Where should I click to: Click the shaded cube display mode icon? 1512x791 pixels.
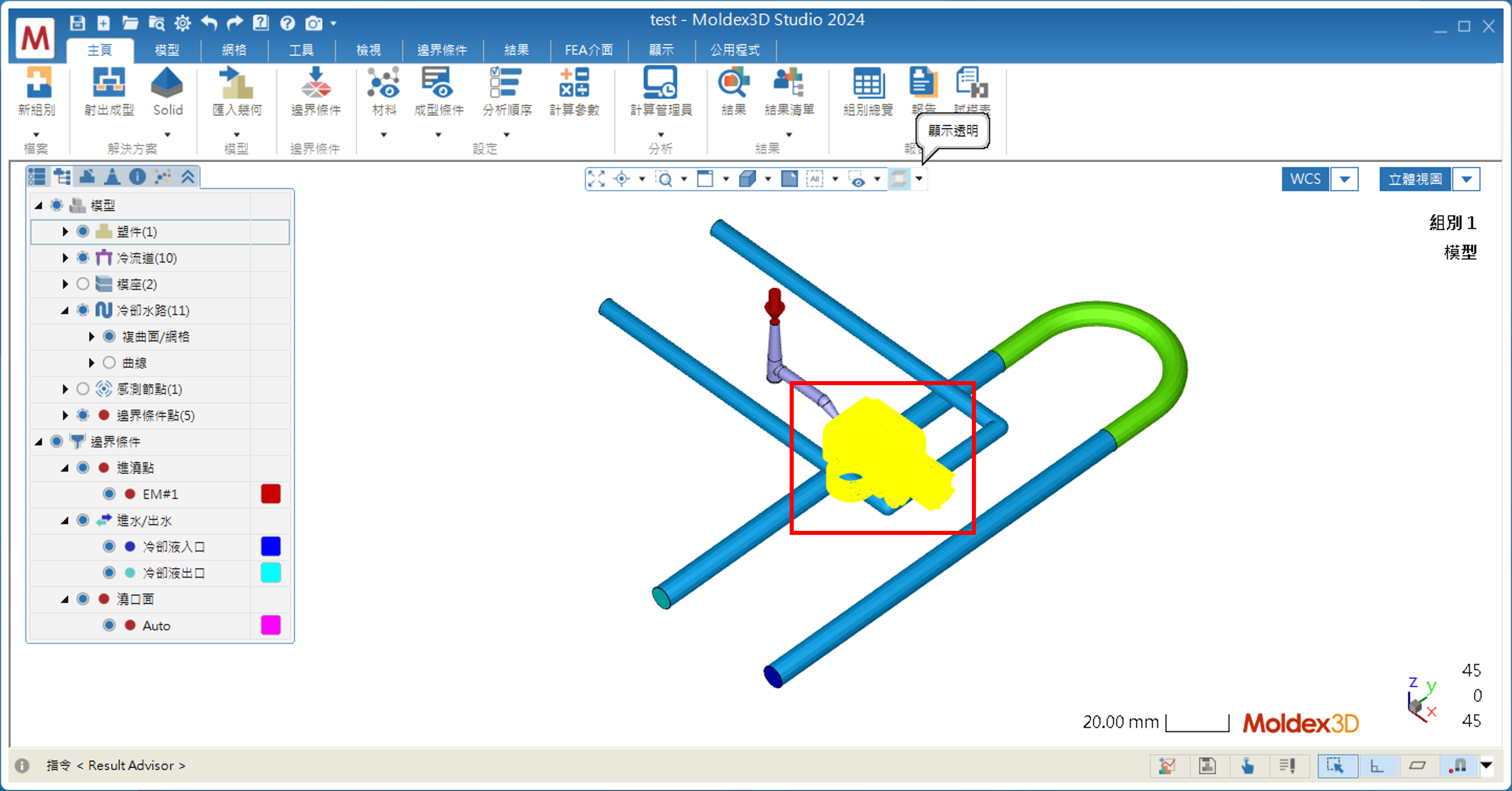click(747, 179)
